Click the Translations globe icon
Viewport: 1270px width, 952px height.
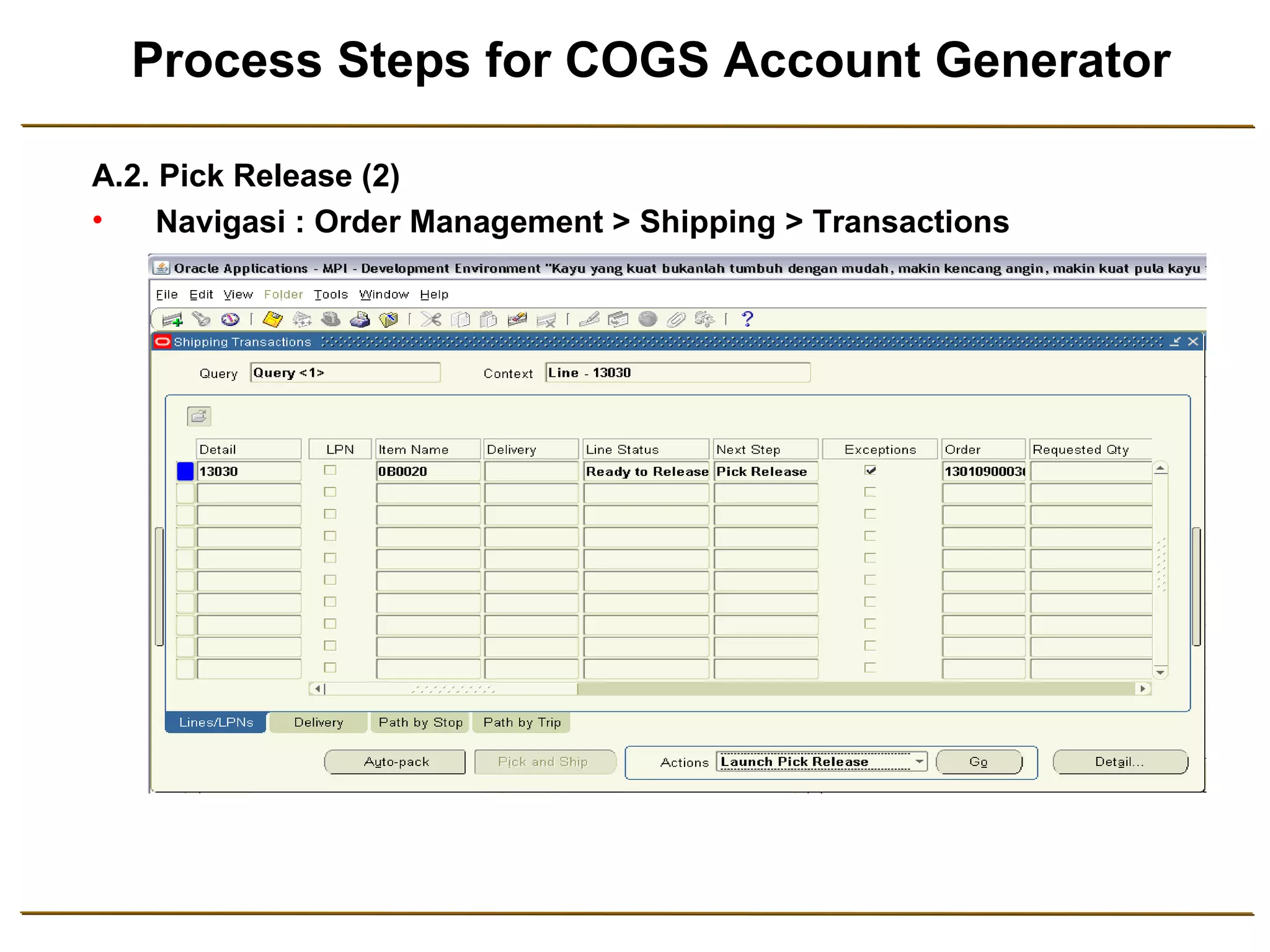647,319
